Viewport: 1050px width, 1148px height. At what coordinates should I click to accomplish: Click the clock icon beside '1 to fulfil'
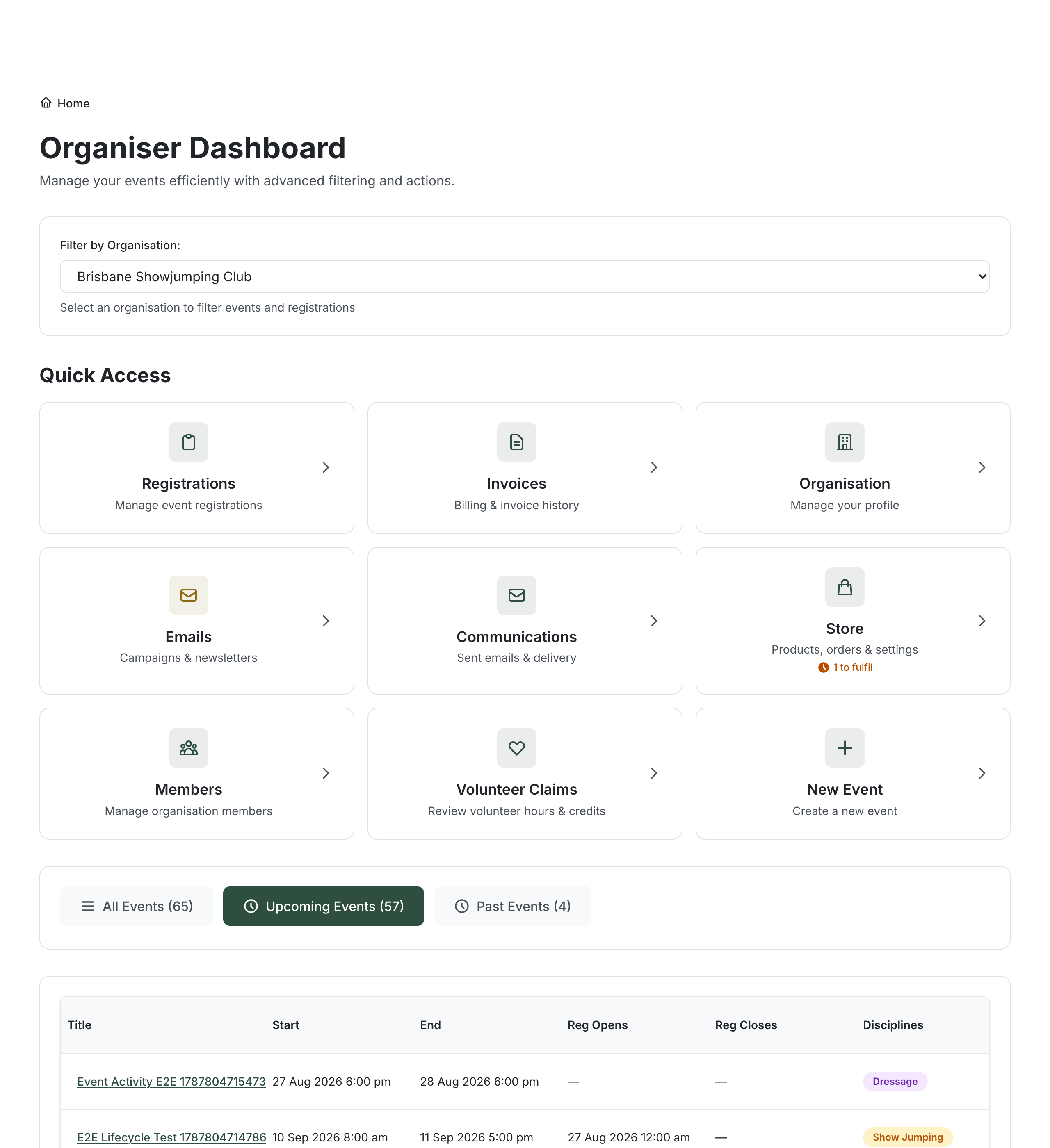(823, 667)
